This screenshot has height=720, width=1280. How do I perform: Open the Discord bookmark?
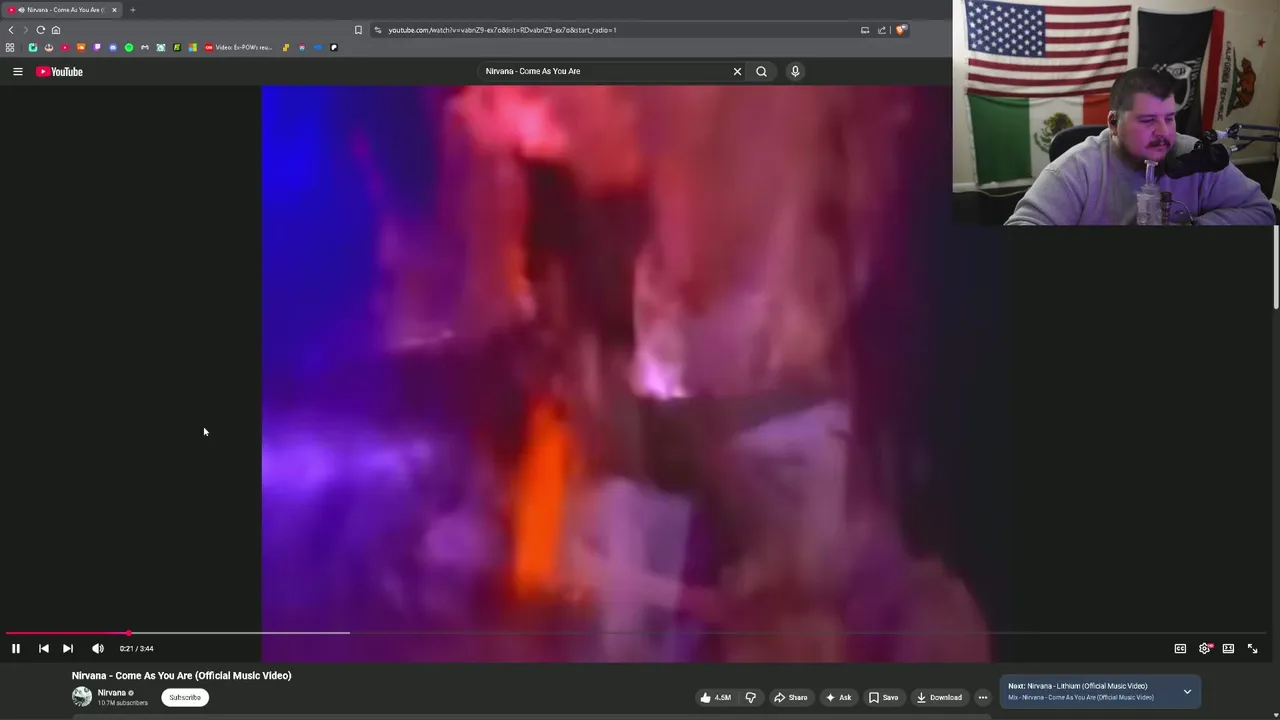[x=113, y=47]
